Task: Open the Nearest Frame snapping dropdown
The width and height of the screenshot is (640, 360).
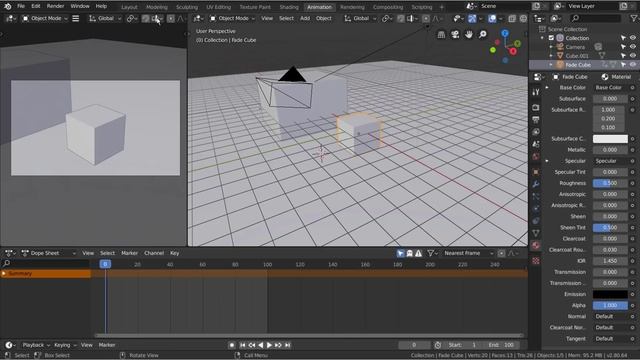Action: point(468,253)
